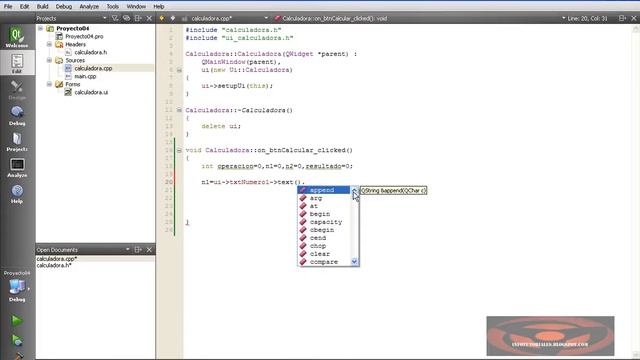Open the Design mode
The width and height of the screenshot is (640, 360).
[x=17, y=89]
